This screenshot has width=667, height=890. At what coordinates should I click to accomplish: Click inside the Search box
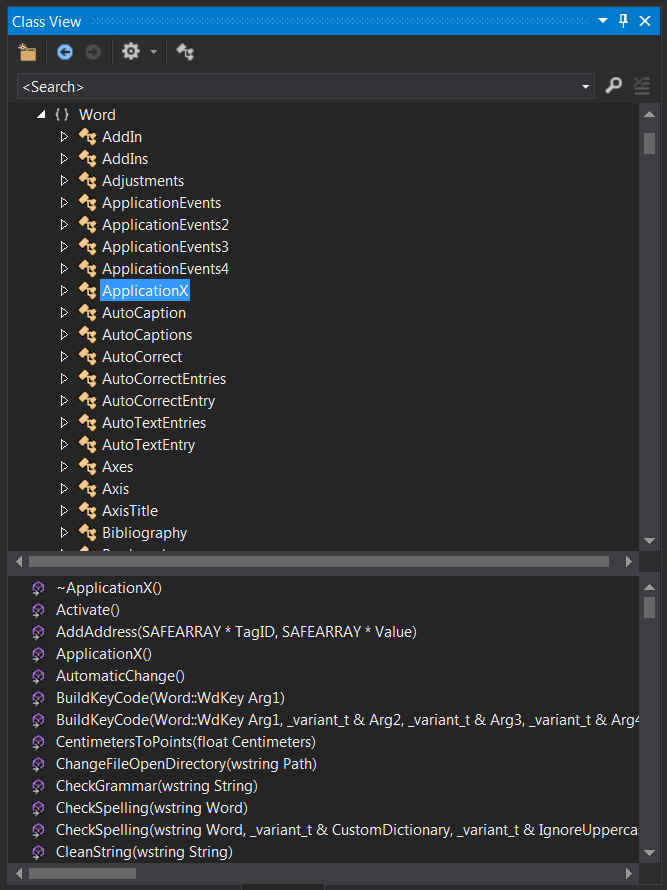click(298, 87)
